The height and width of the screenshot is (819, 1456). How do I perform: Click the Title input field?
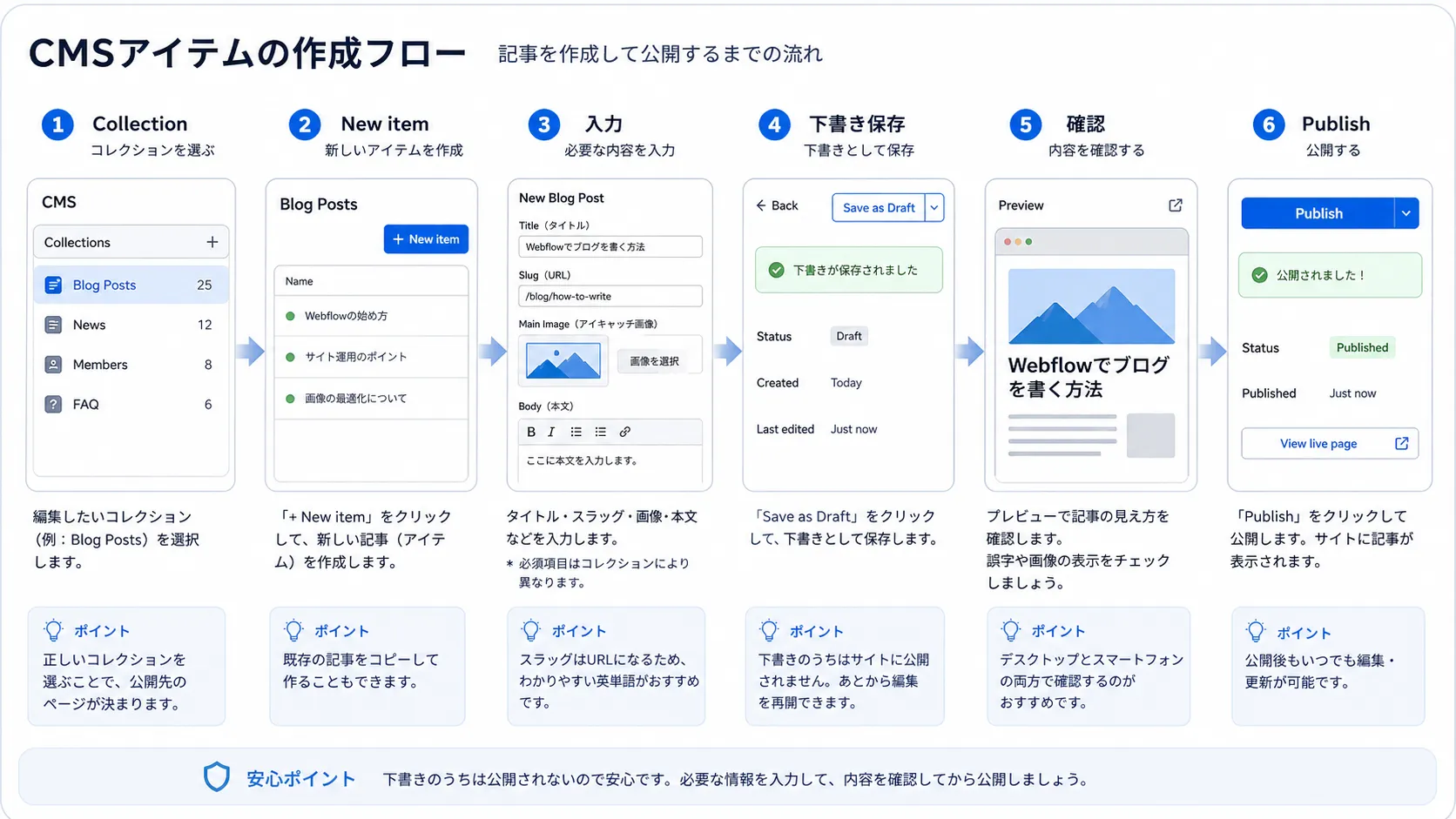point(610,246)
